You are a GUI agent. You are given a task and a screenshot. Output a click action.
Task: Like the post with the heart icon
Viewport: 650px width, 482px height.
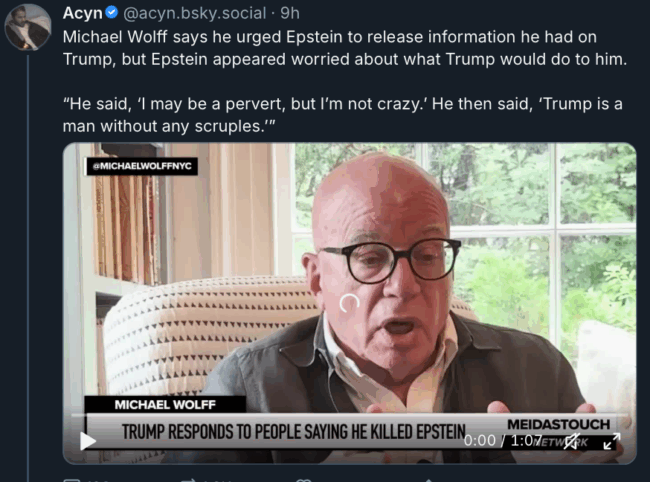coord(303,480)
